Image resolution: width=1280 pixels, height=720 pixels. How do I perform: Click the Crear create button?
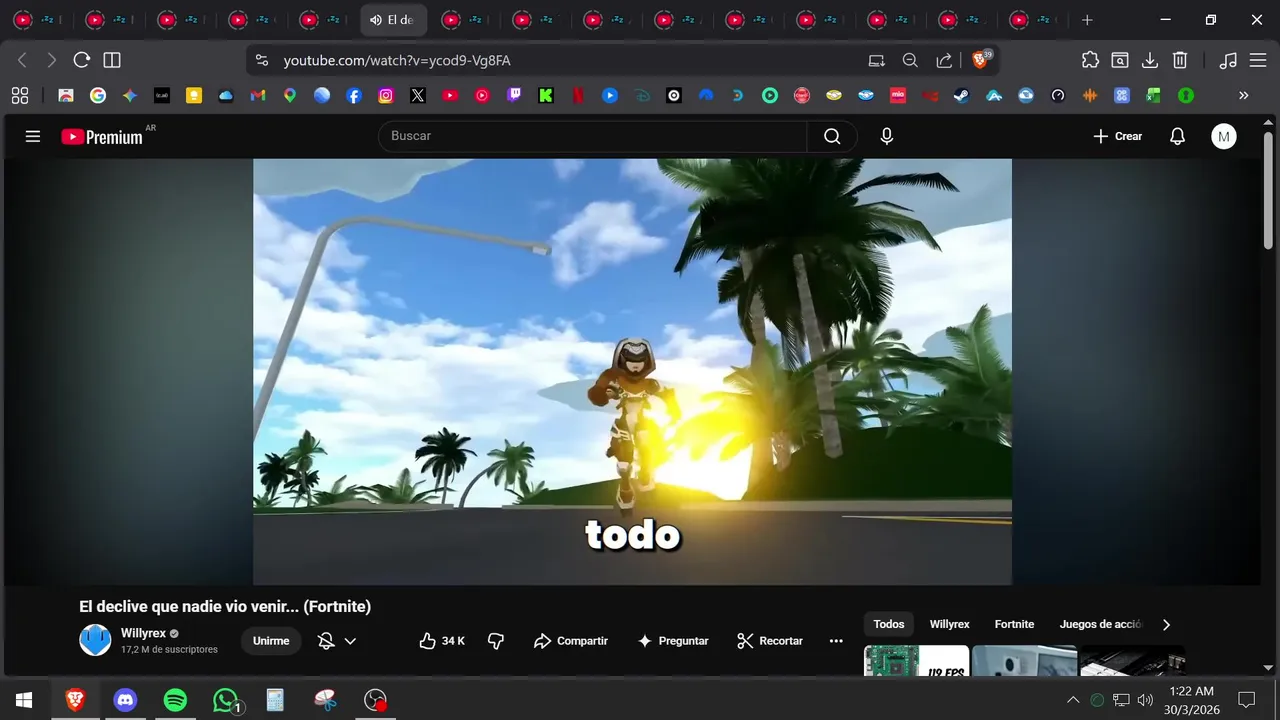point(1118,136)
